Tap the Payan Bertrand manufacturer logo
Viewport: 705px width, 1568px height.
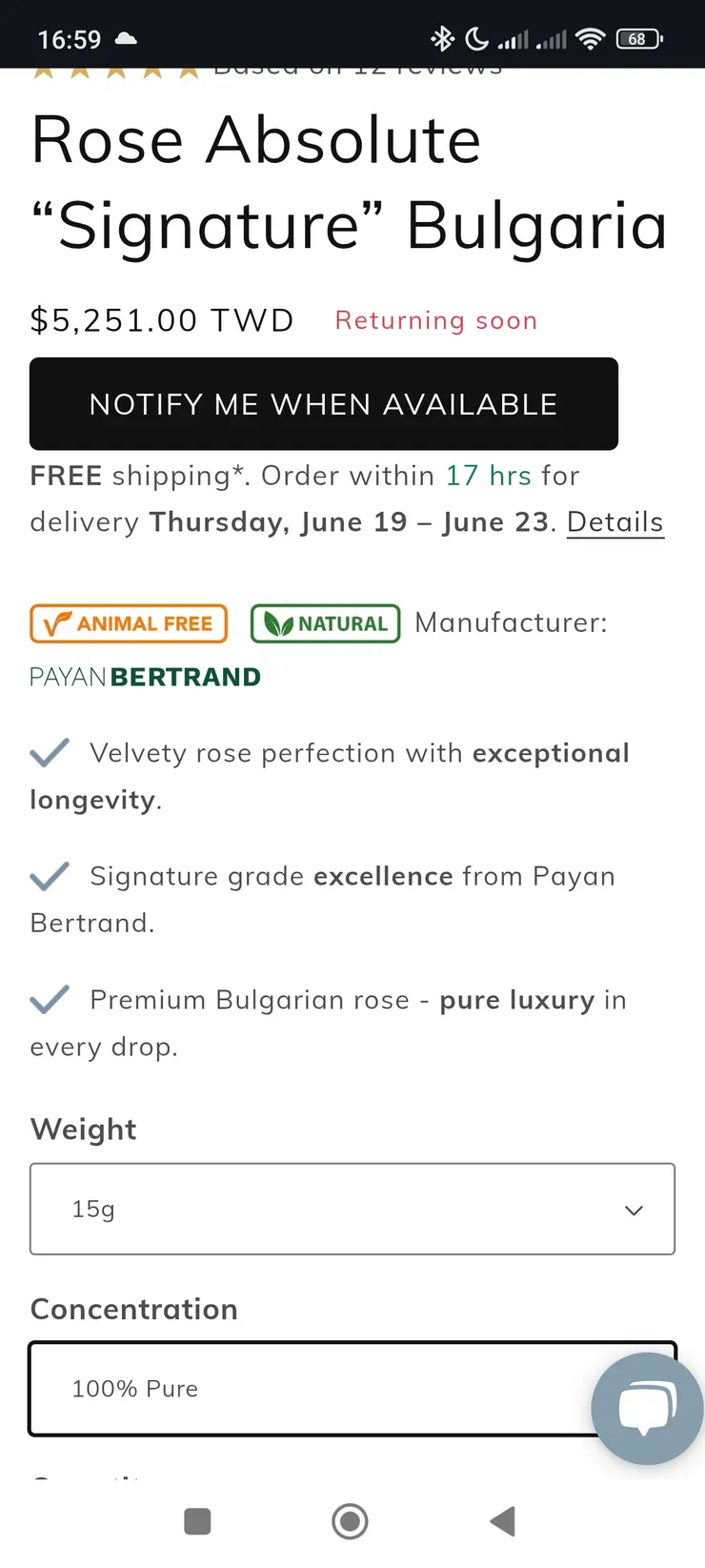pos(146,677)
